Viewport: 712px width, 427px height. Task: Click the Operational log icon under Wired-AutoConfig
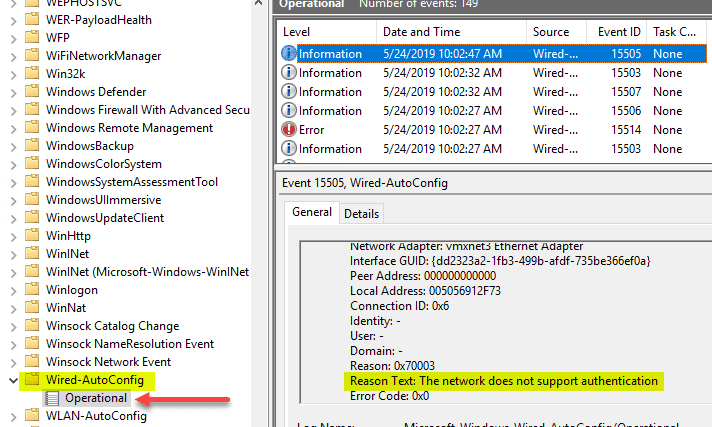(53, 398)
